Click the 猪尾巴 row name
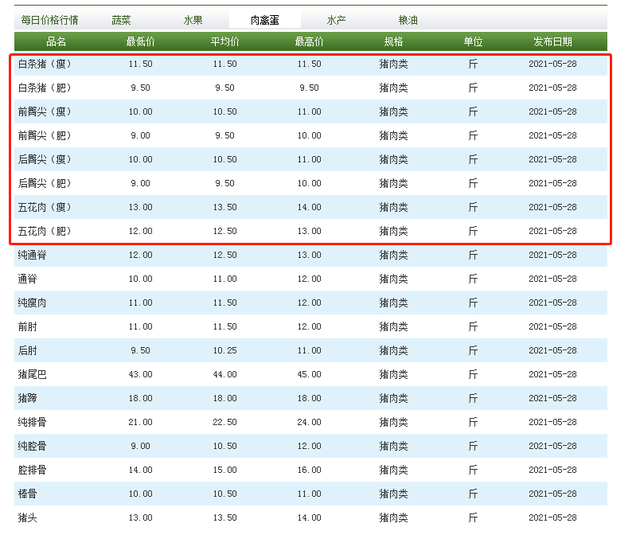Image resolution: width=640 pixels, height=535 pixels. [32, 375]
